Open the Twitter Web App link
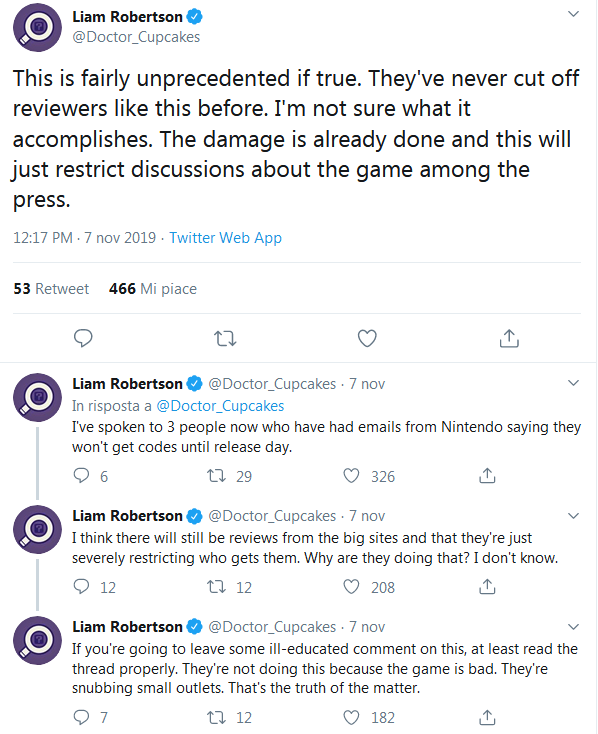Screen dimensions: 598x734 (225, 238)
